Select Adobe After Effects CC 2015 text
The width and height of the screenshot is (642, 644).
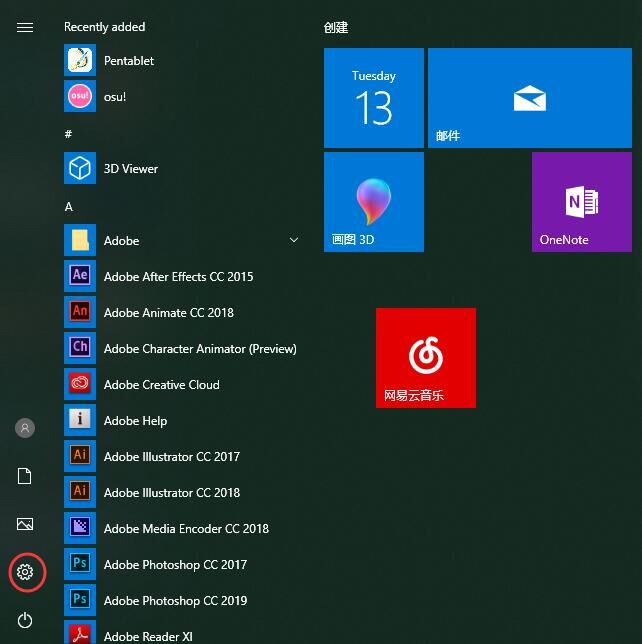pos(178,277)
